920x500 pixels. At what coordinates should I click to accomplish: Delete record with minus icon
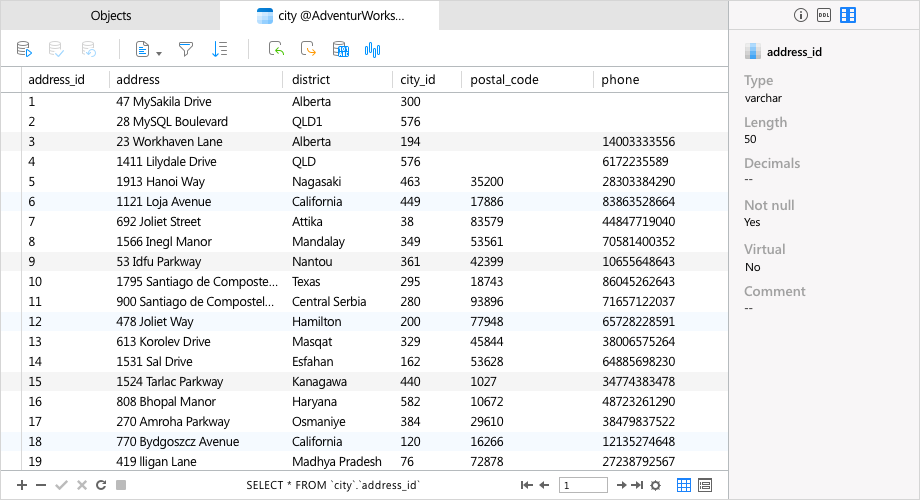[41, 485]
